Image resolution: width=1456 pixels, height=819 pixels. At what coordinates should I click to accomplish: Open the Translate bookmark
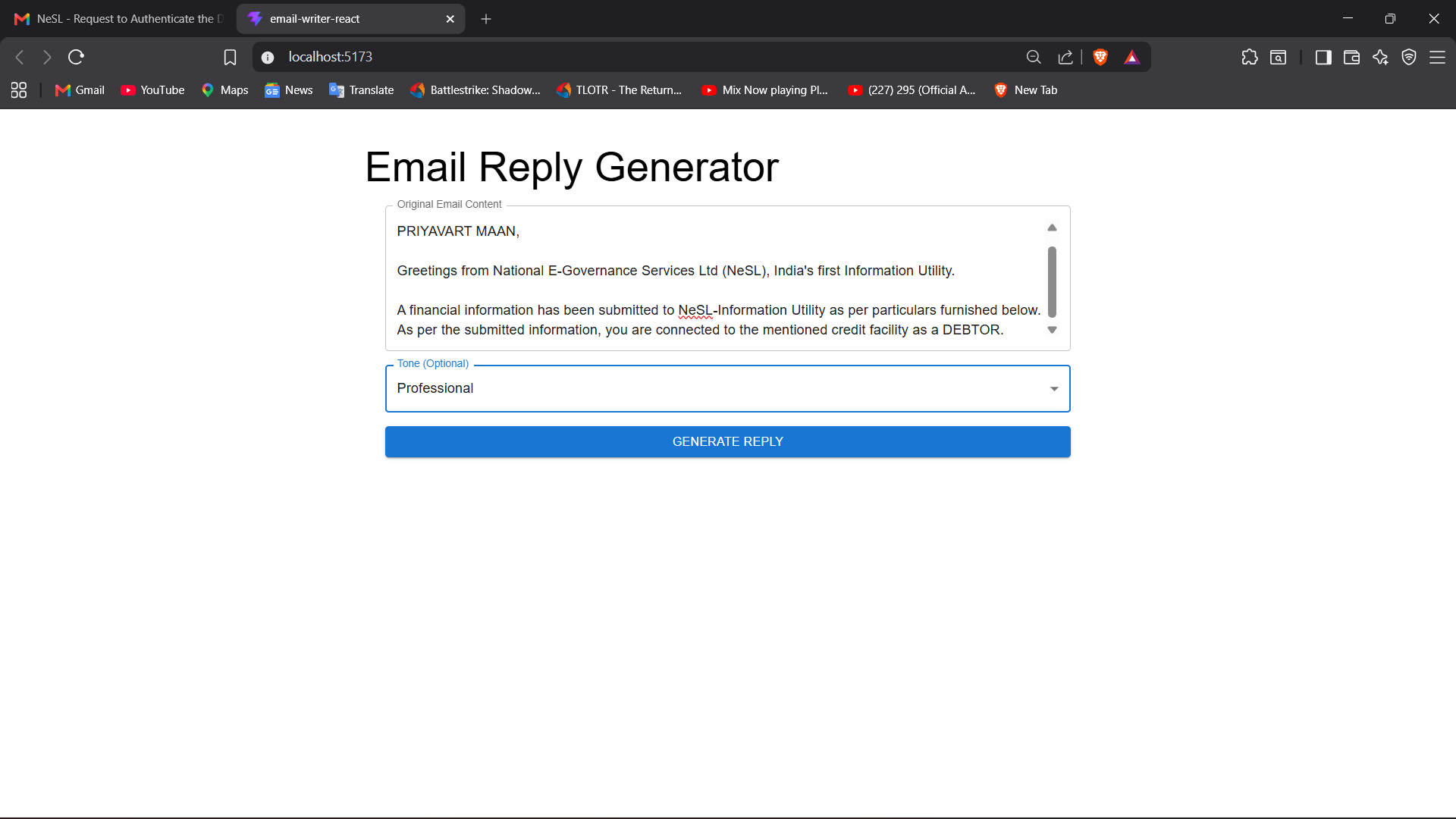pos(362,90)
